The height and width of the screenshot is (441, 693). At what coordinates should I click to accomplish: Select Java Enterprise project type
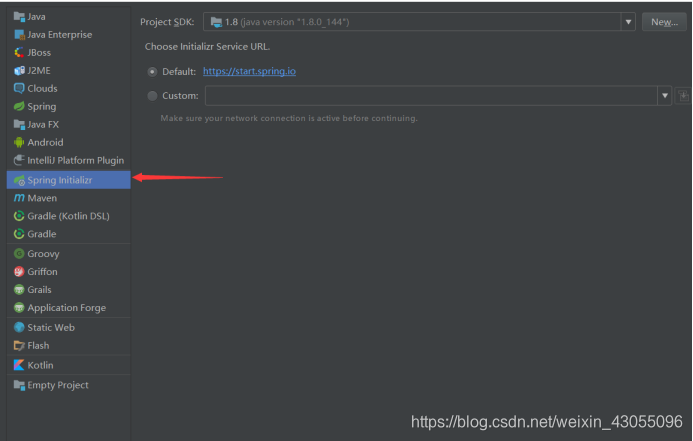click(x=69, y=35)
